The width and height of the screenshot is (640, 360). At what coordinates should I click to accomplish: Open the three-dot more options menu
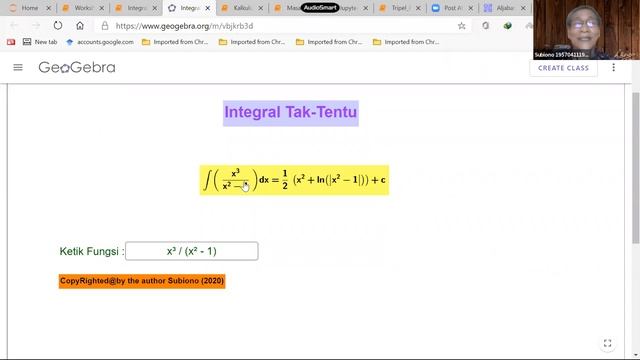(613, 67)
